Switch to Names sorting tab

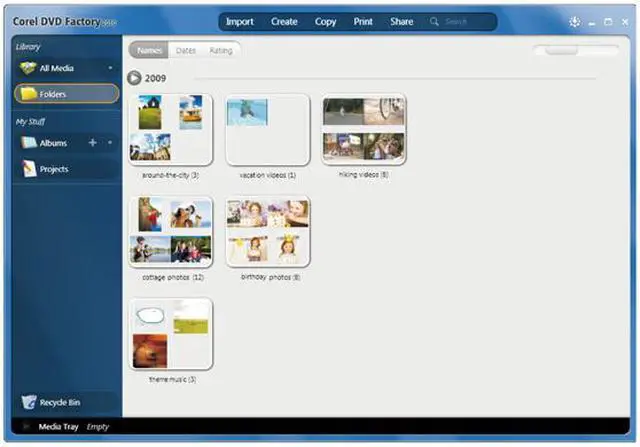pos(149,50)
